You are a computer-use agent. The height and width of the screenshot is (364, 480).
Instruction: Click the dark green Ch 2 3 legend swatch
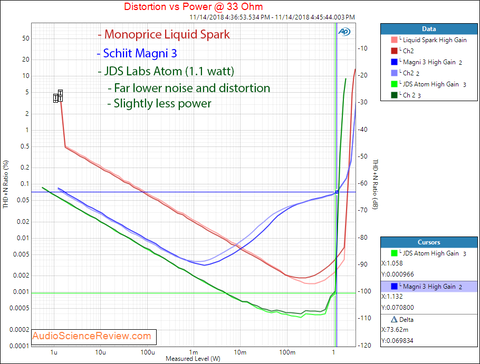pos(394,95)
